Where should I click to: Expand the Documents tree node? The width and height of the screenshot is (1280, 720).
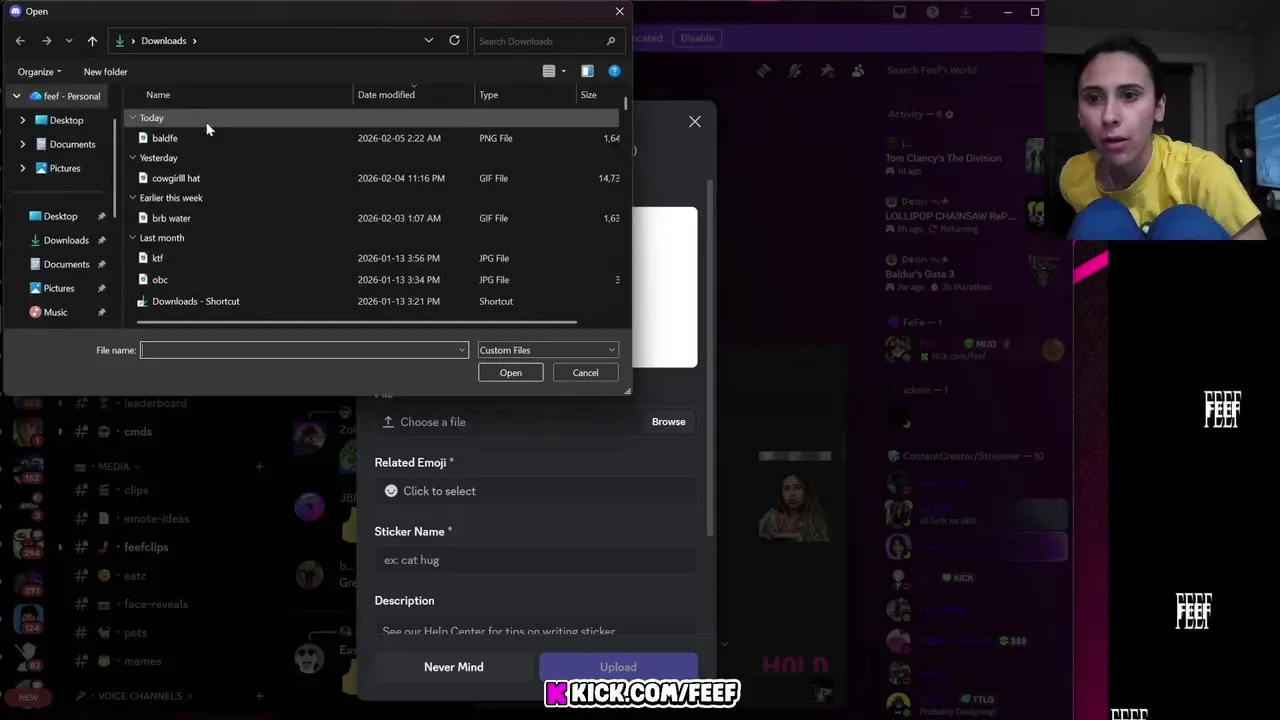click(x=23, y=144)
